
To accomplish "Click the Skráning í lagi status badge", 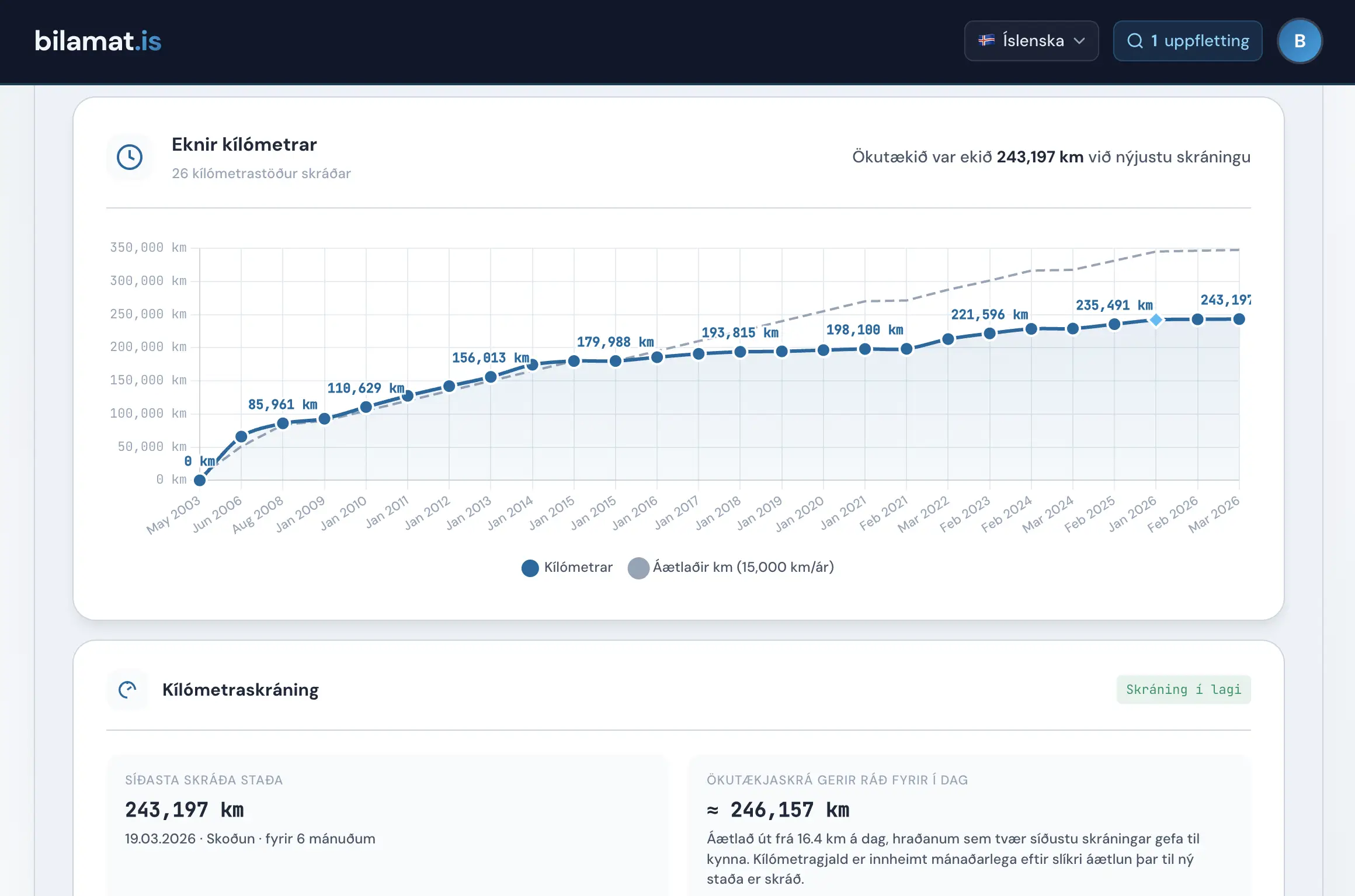I will [x=1183, y=690].
